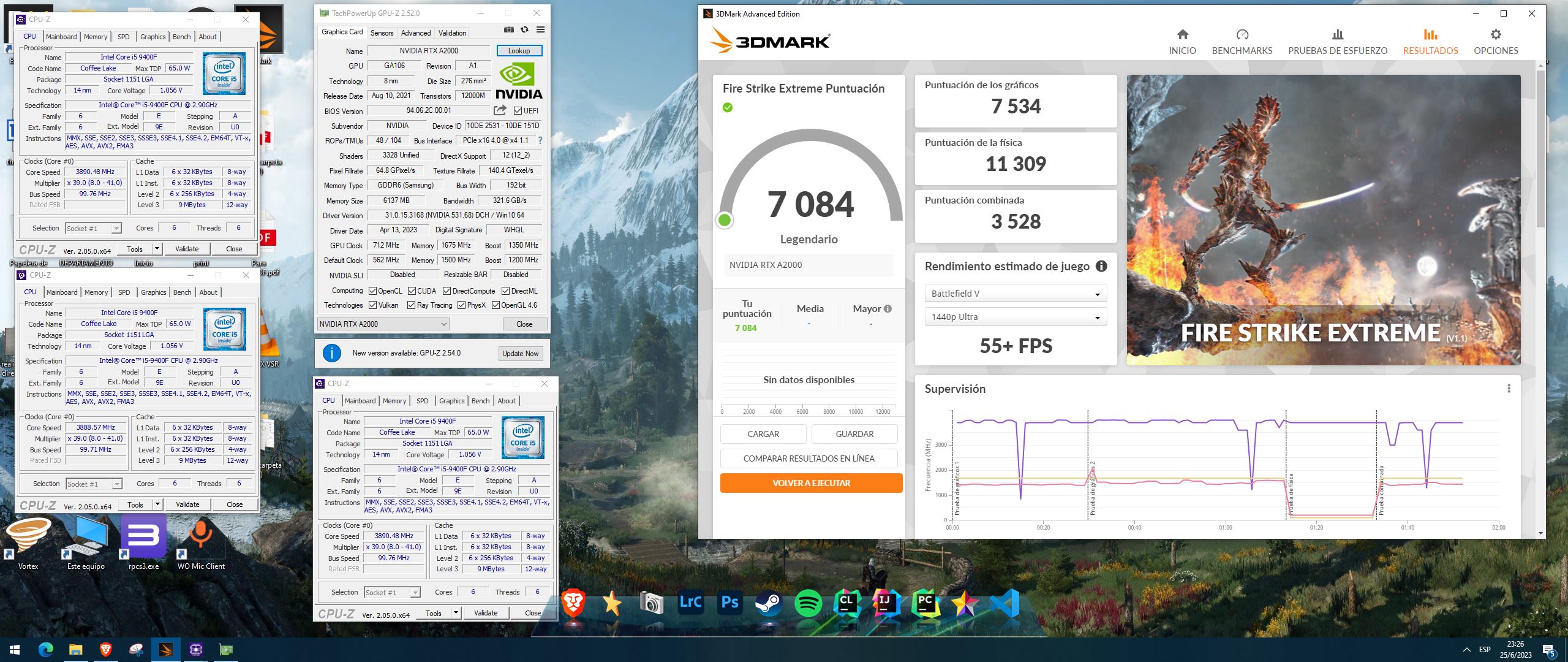Switch to Sensors tab in GPU-Z
Viewport: 1568px width, 662px height.
click(382, 33)
